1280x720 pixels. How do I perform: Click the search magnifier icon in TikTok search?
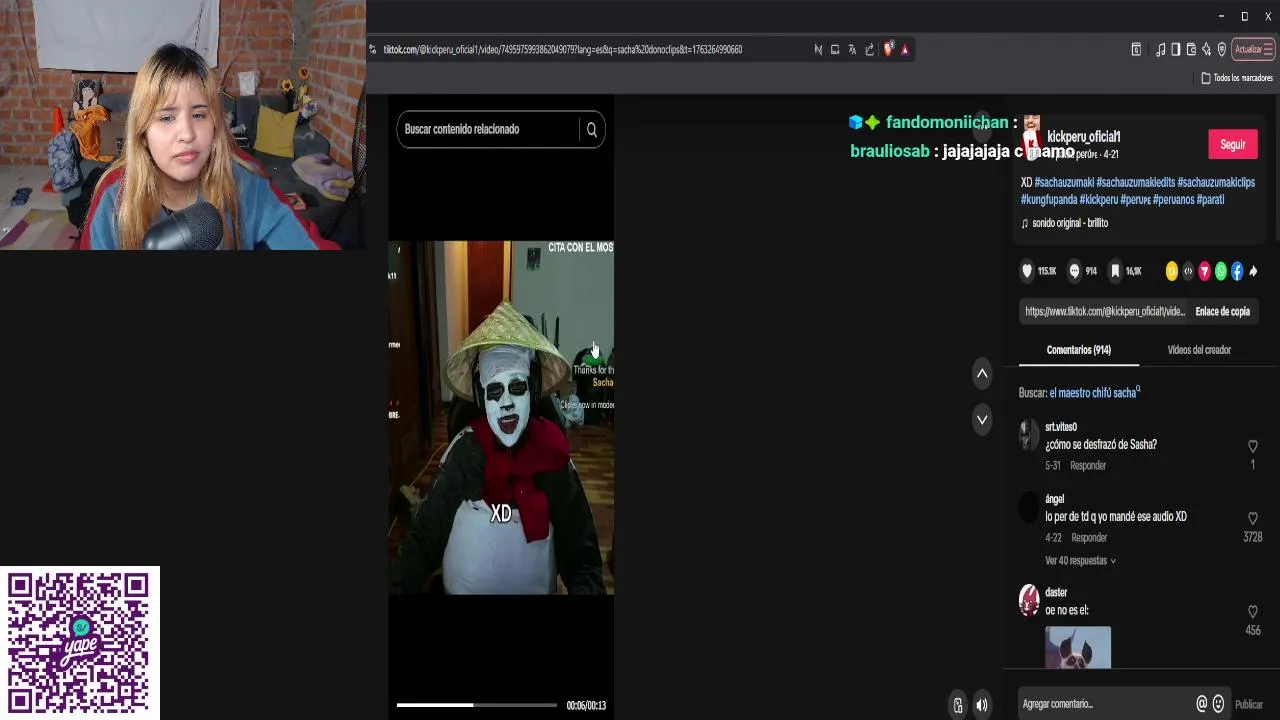click(x=591, y=129)
